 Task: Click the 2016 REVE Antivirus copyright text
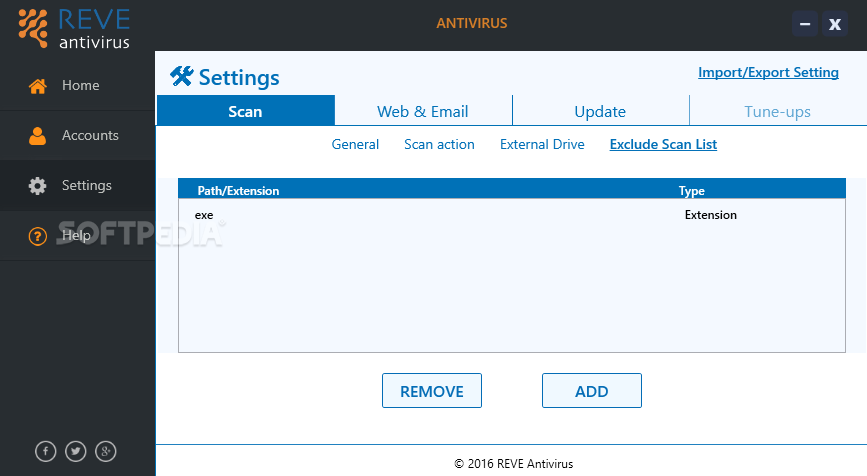514,464
